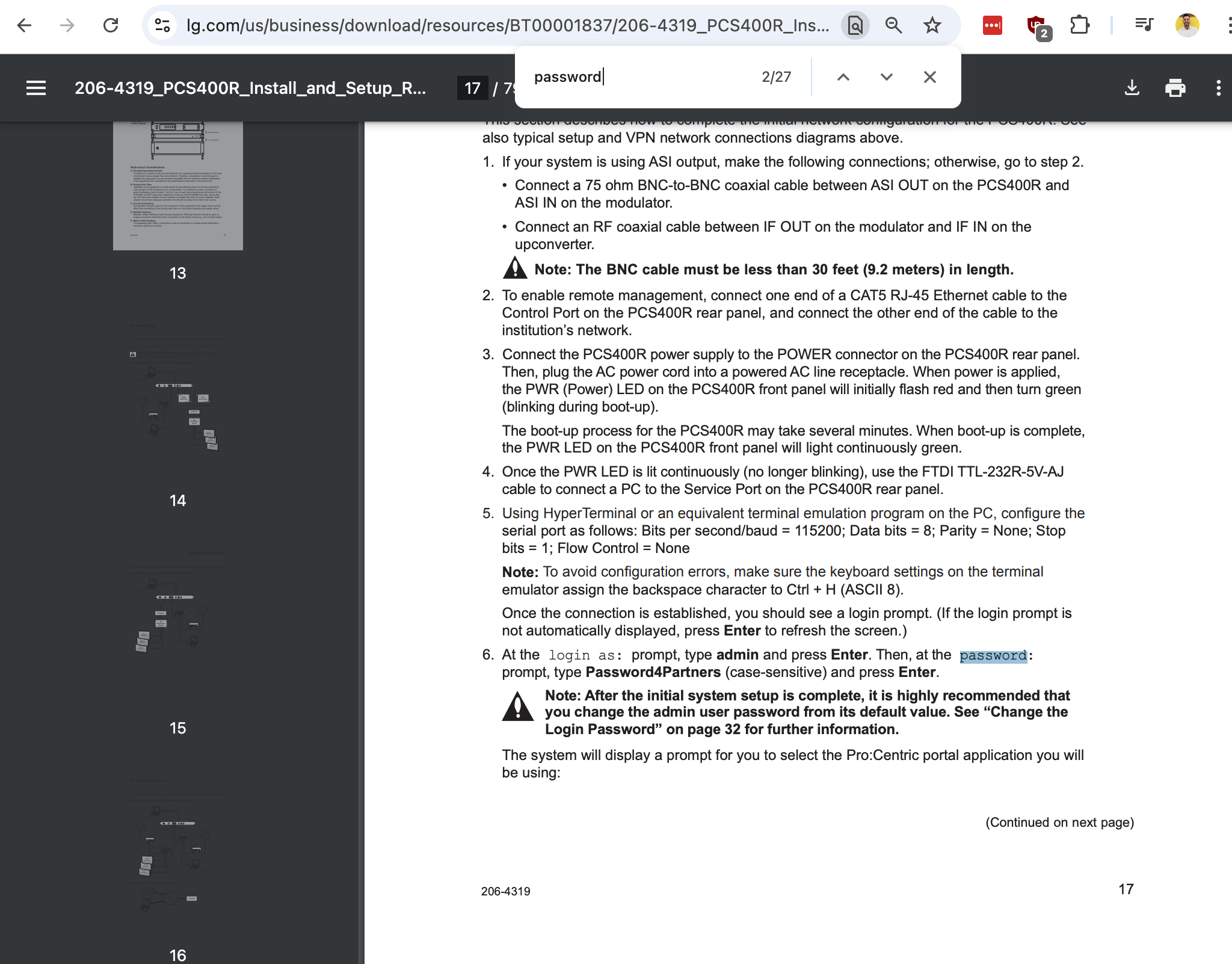This screenshot has height=964, width=1232.
Task: Click the '(Continued on next page)' text
Action: [1059, 823]
